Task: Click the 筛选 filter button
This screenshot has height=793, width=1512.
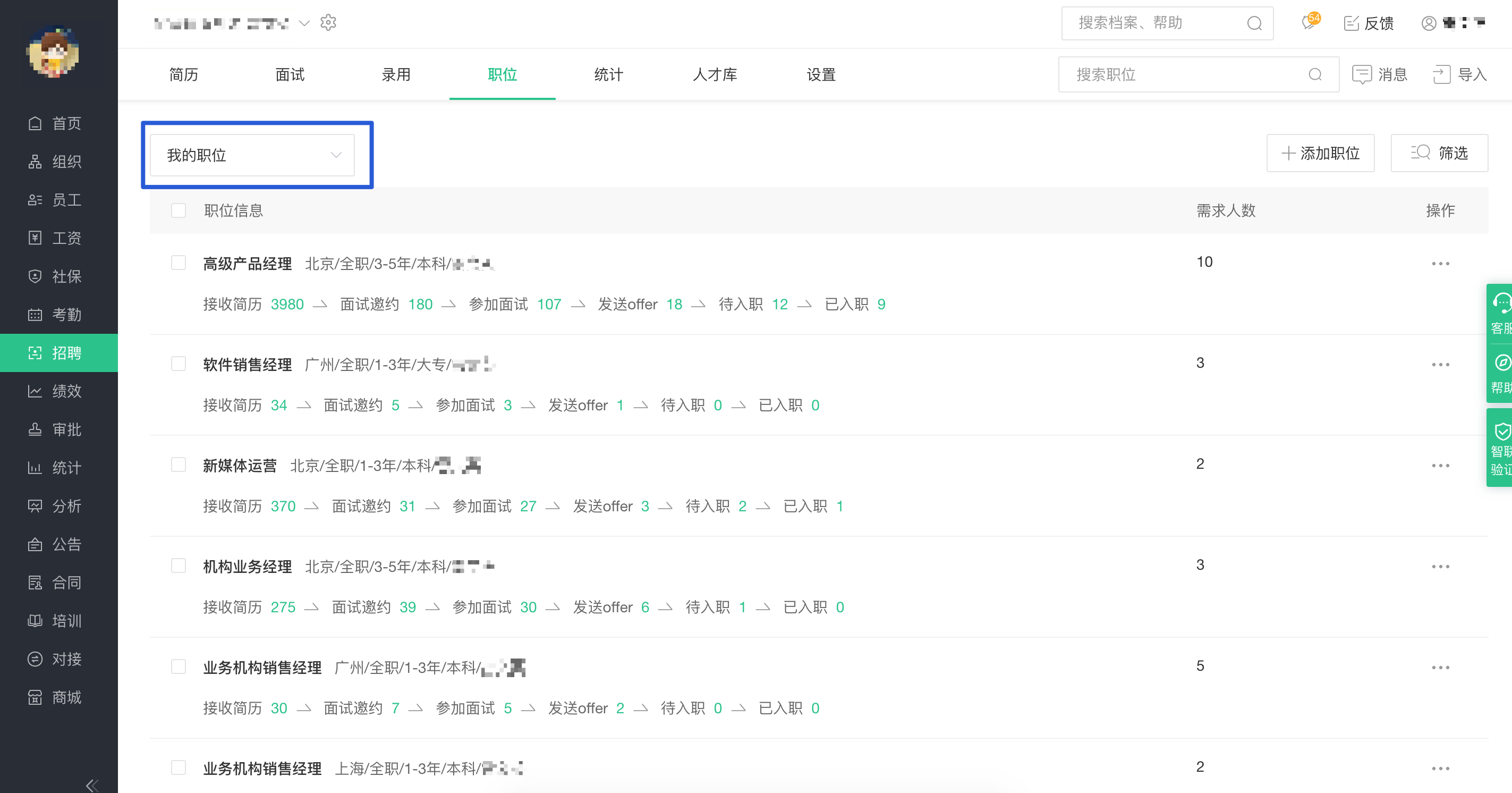Action: click(1439, 153)
